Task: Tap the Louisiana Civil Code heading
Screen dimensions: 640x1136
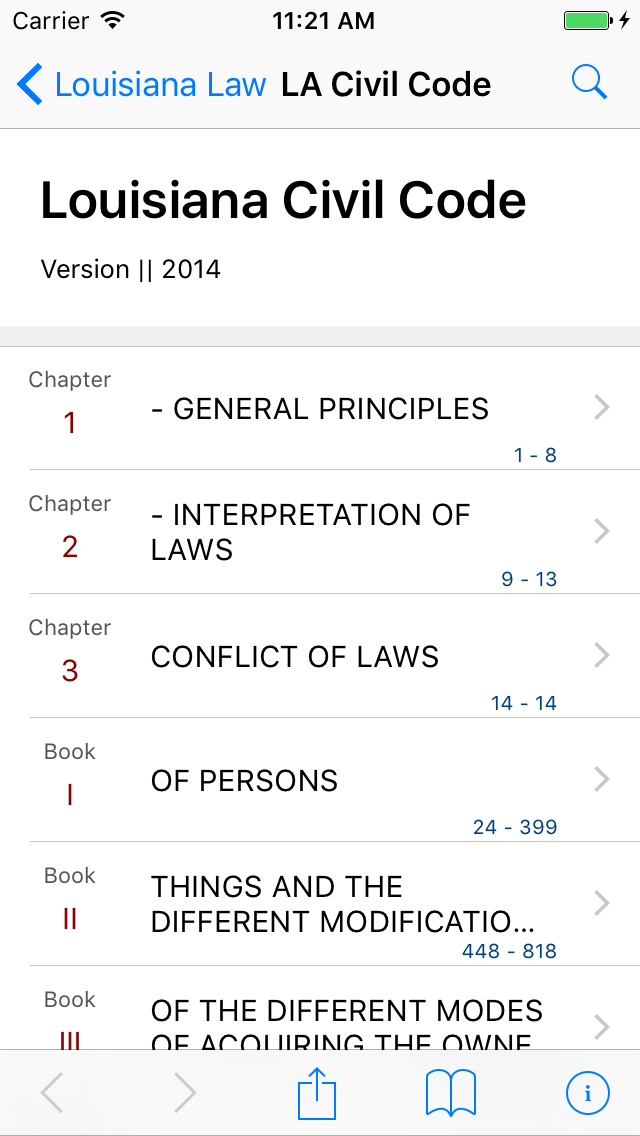Action: [x=283, y=201]
